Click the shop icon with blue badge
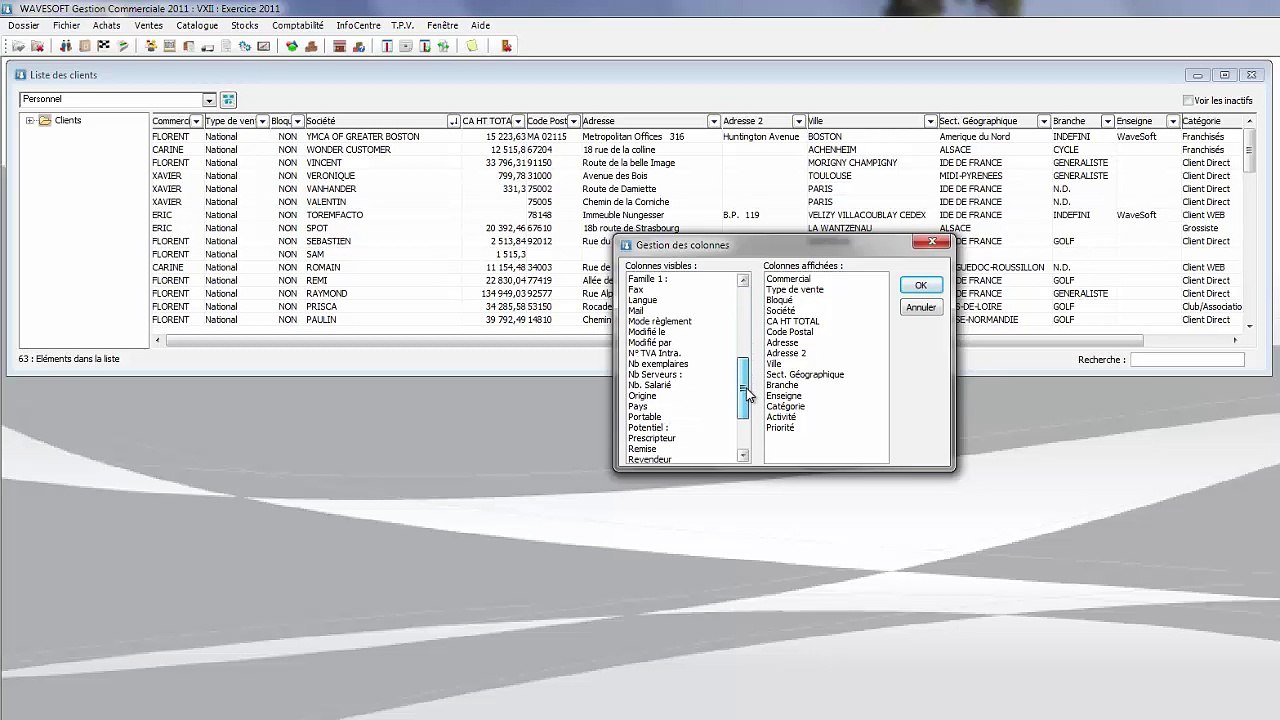The height and width of the screenshot is (720, 1280). click(x=358, y=46)
